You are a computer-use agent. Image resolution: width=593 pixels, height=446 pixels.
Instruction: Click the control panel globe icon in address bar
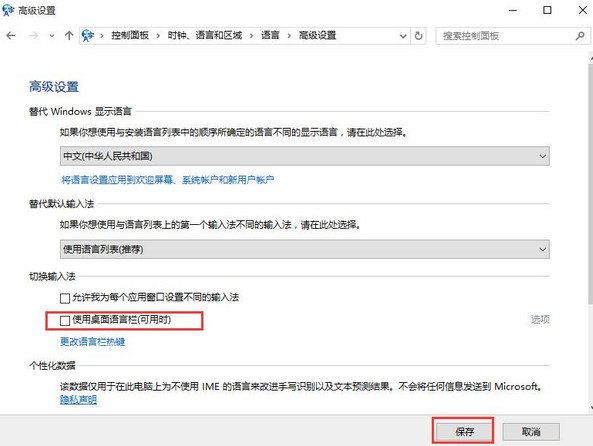click(88, 36)
